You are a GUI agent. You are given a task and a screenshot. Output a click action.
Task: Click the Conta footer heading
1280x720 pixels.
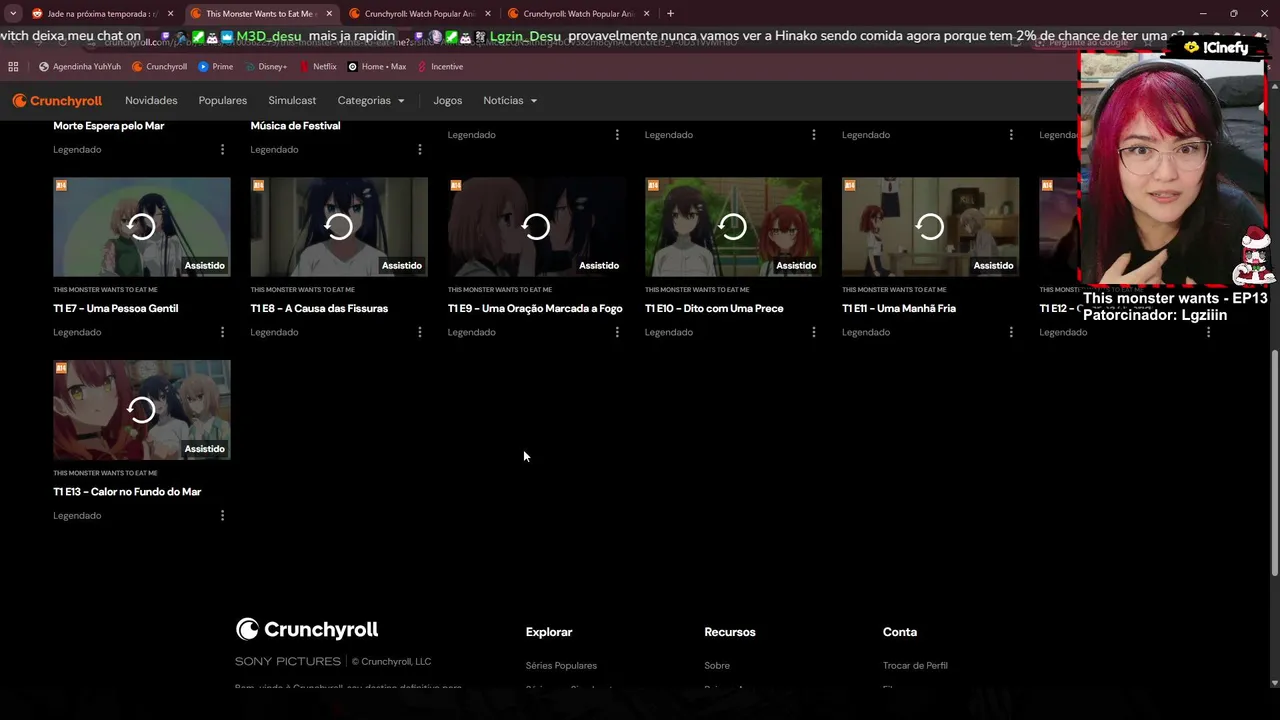coord(900,632)
